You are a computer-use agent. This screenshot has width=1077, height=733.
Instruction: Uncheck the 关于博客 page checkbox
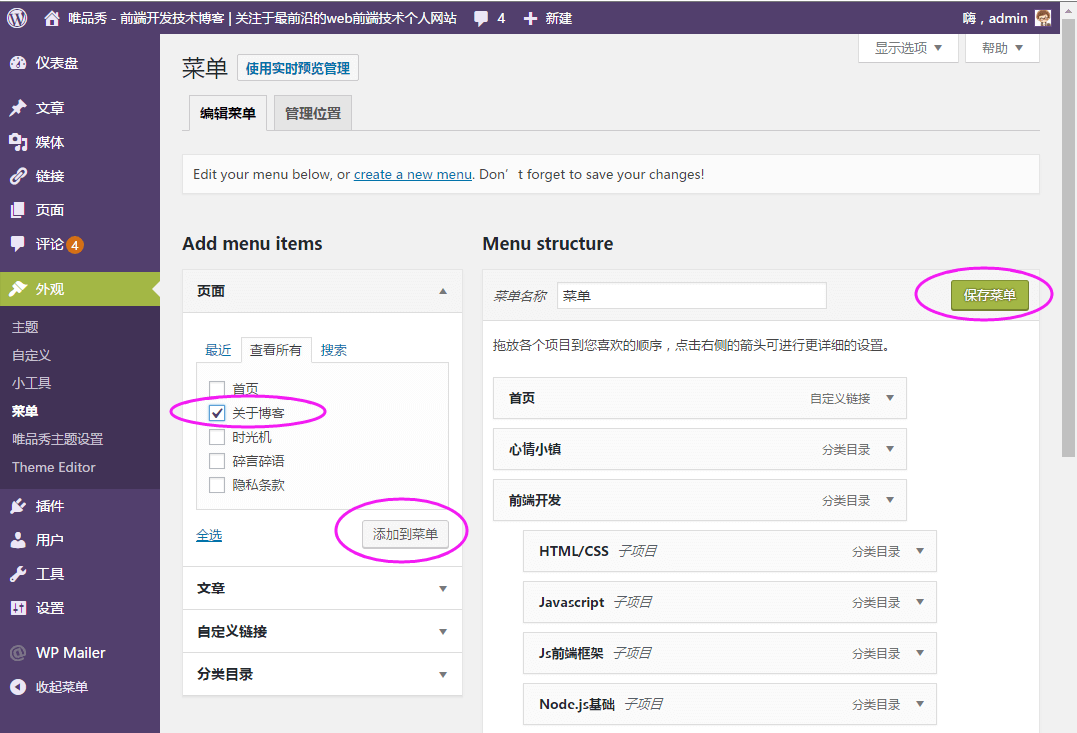tap(216, 413)
